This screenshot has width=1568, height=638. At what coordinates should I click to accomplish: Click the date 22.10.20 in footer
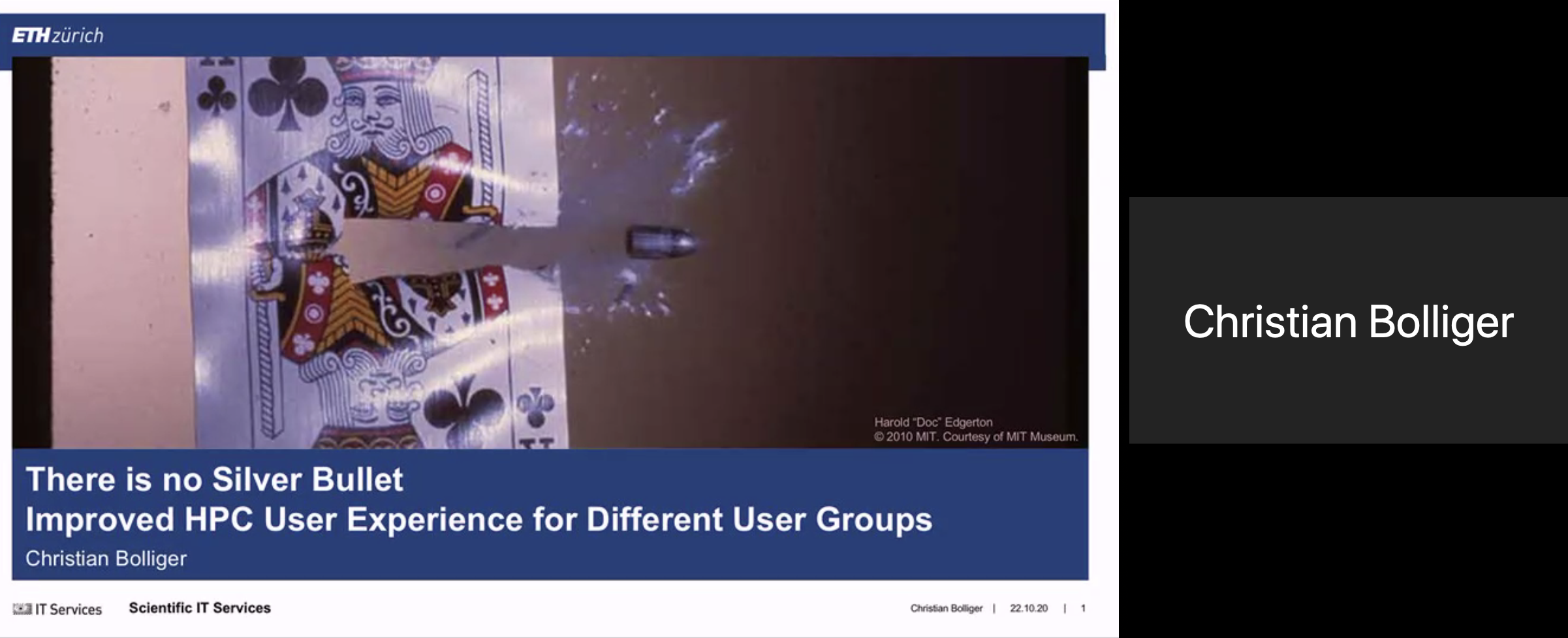1029,608
